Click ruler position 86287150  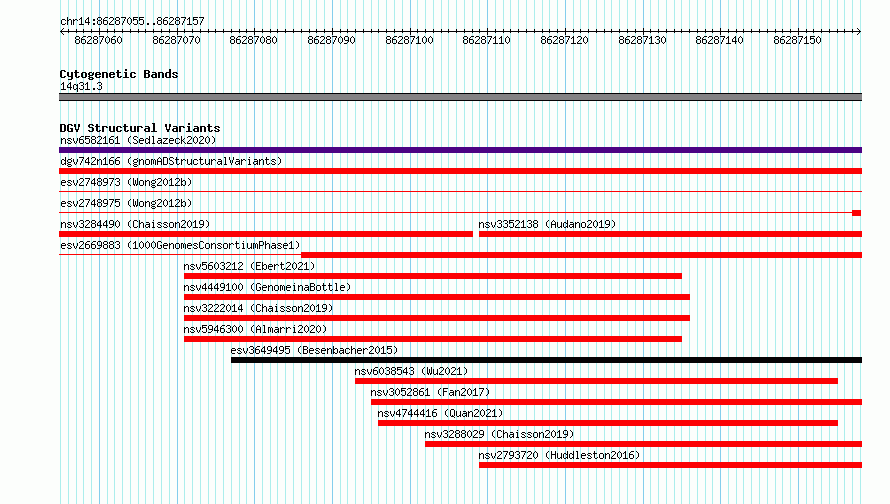pos(797,40)
